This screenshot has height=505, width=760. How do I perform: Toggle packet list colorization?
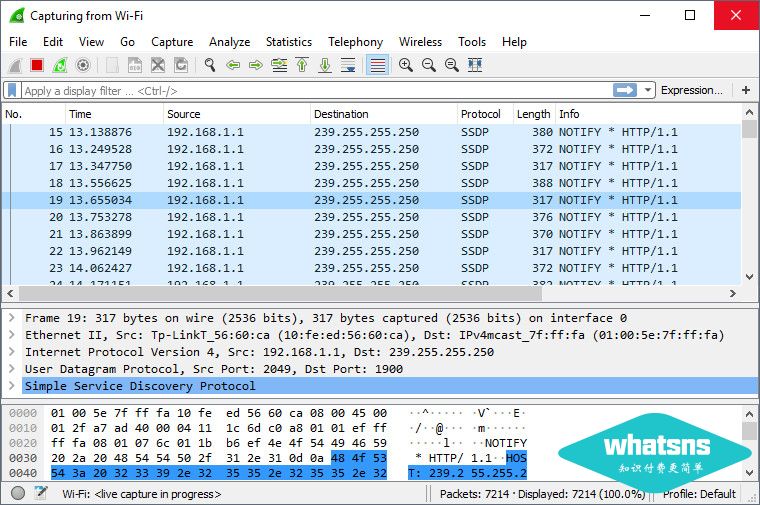pyautogui.click(x=377, y=65)
